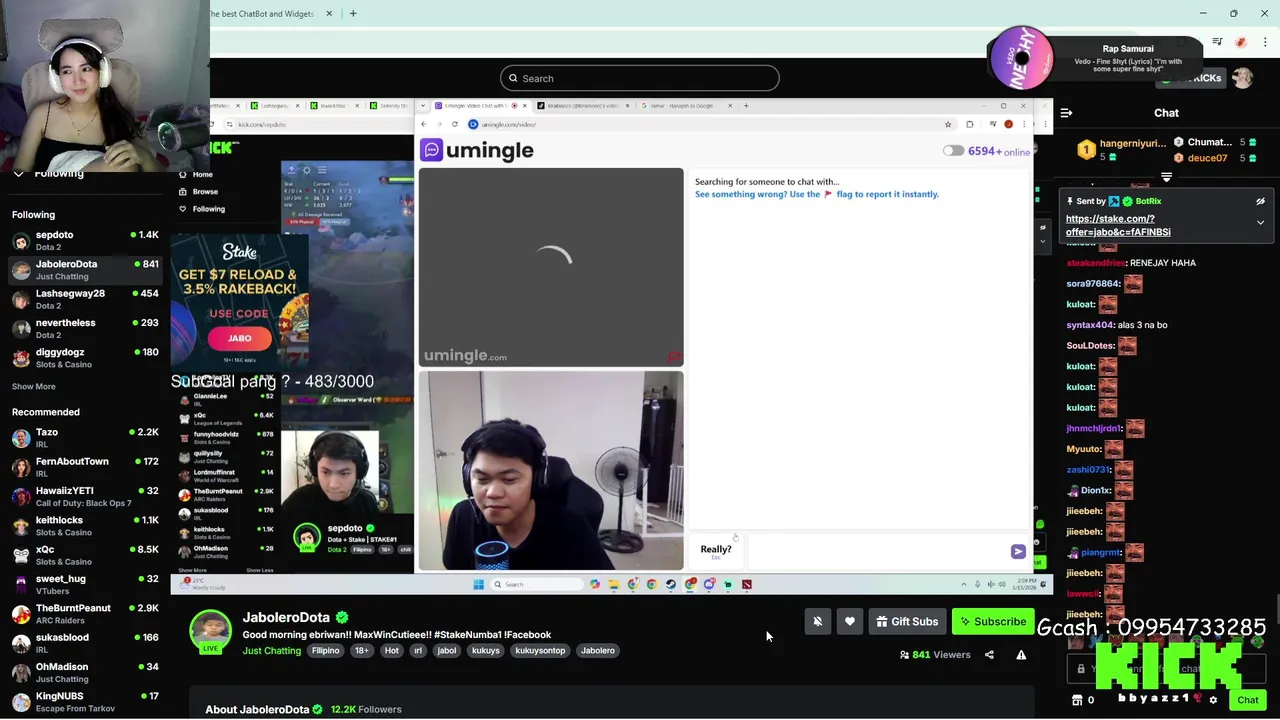Image resolution: width=1280 pixels, height=720 pixels.
Task: Open user profile avatar at top right
Action: (x=1242, y=78)
